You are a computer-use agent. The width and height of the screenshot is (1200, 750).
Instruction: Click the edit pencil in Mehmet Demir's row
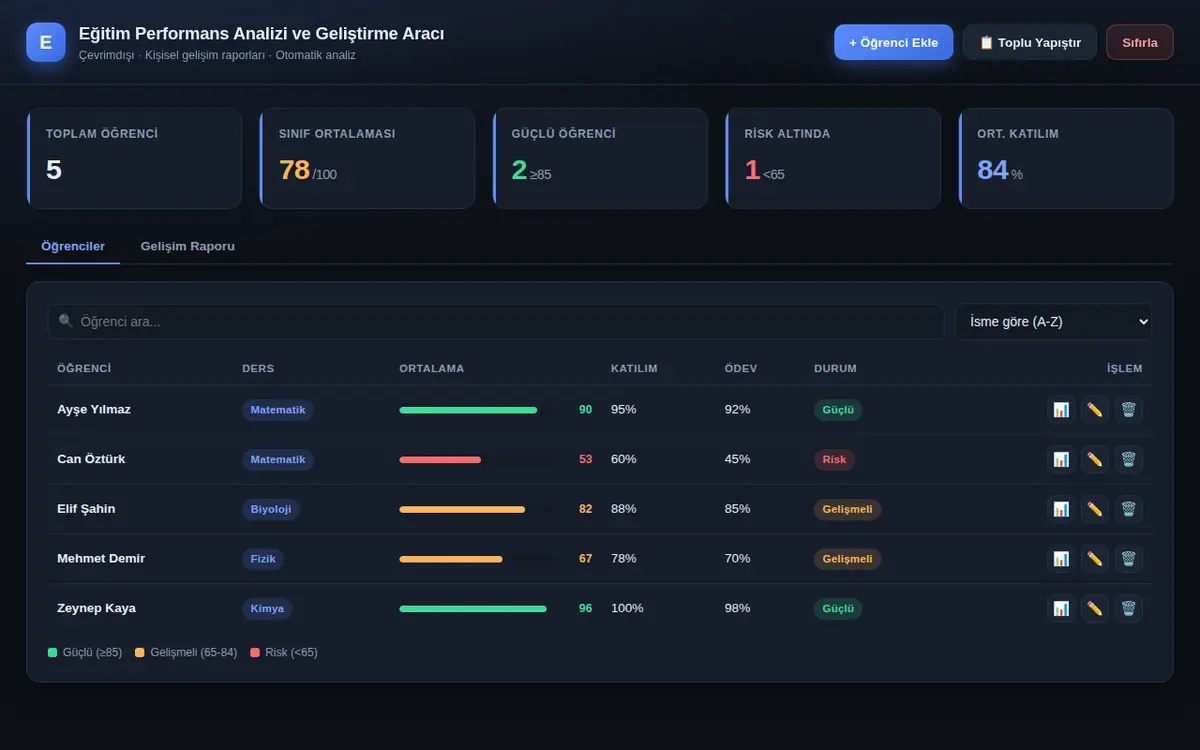point(1095,558)
